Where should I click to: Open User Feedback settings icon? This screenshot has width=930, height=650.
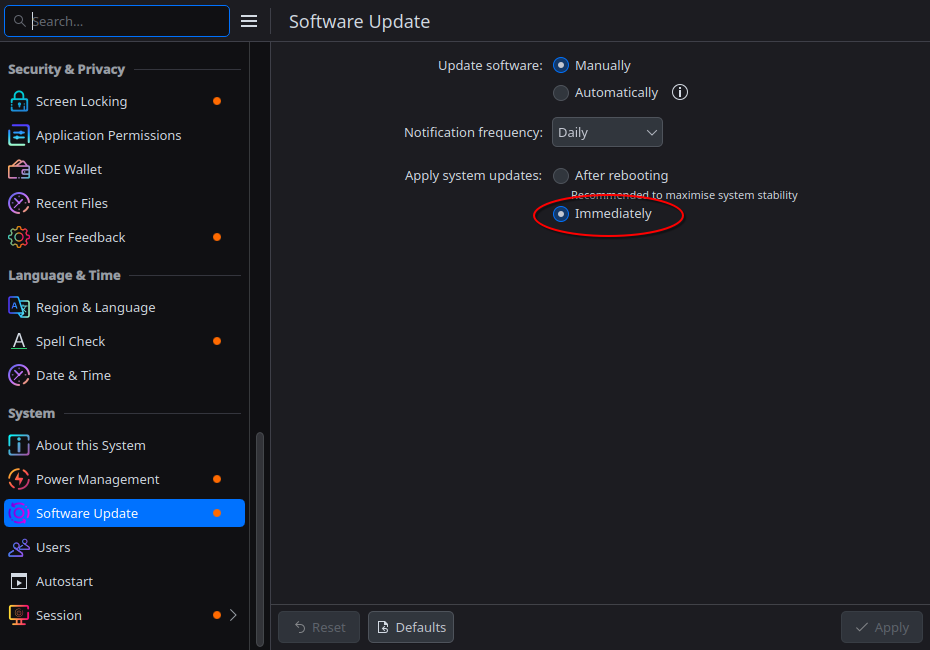20,237
